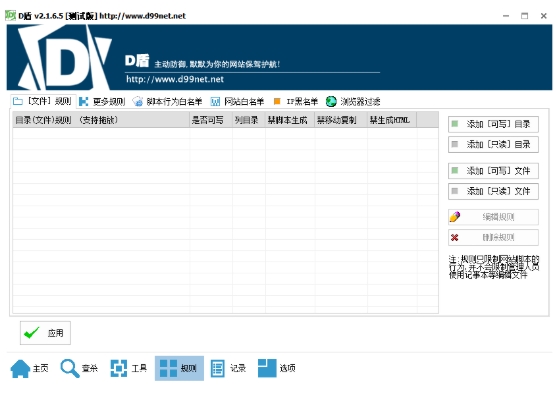Open the 查杀 scan section

[x=79, y=368]
